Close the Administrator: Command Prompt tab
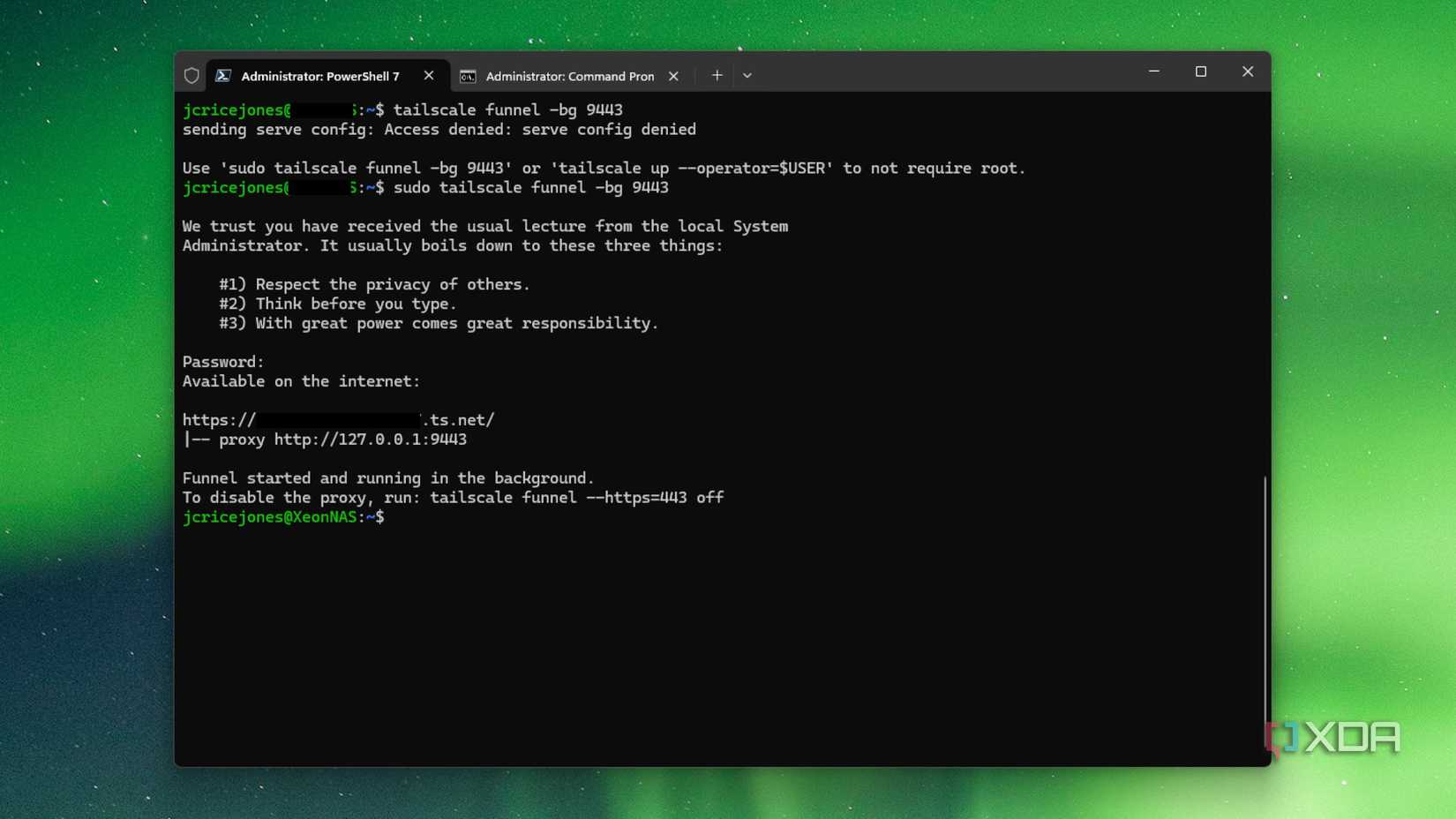 (673, 76)
